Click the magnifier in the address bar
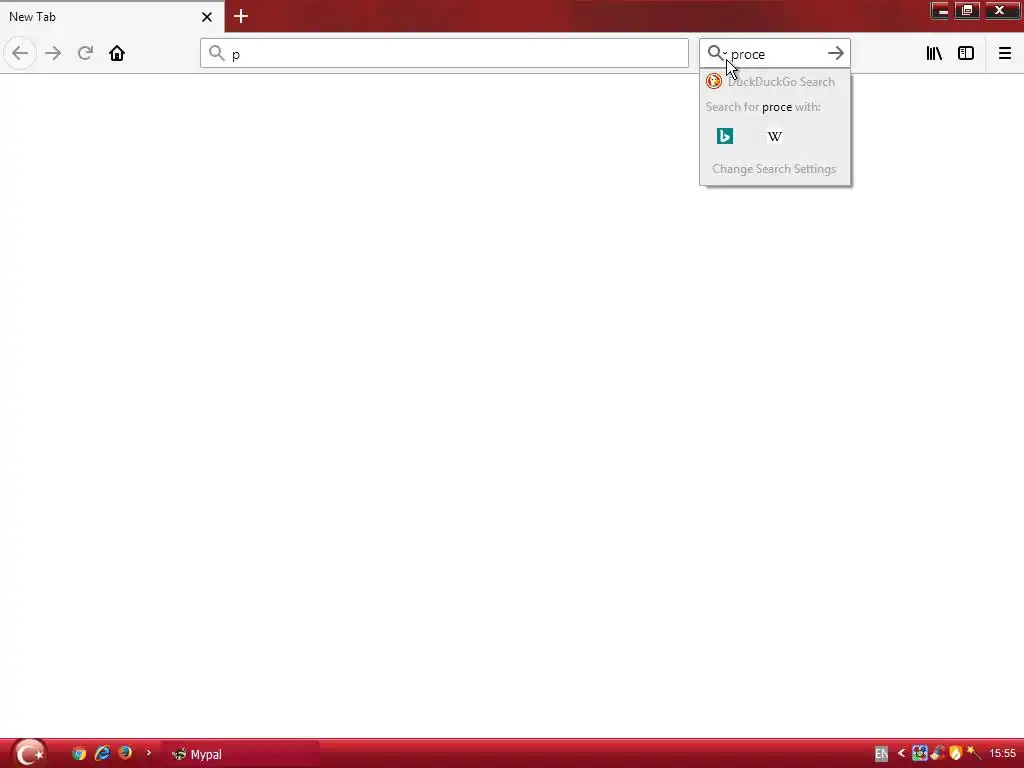1024x768 pixels. click(x=217, y=53)
